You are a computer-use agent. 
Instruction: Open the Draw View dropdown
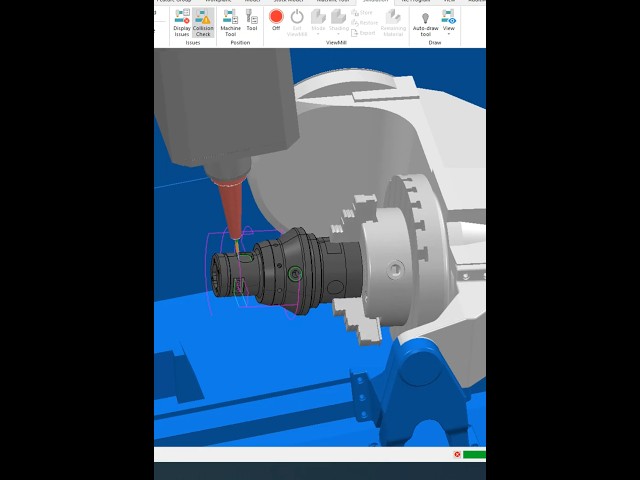tap(449, 22)
